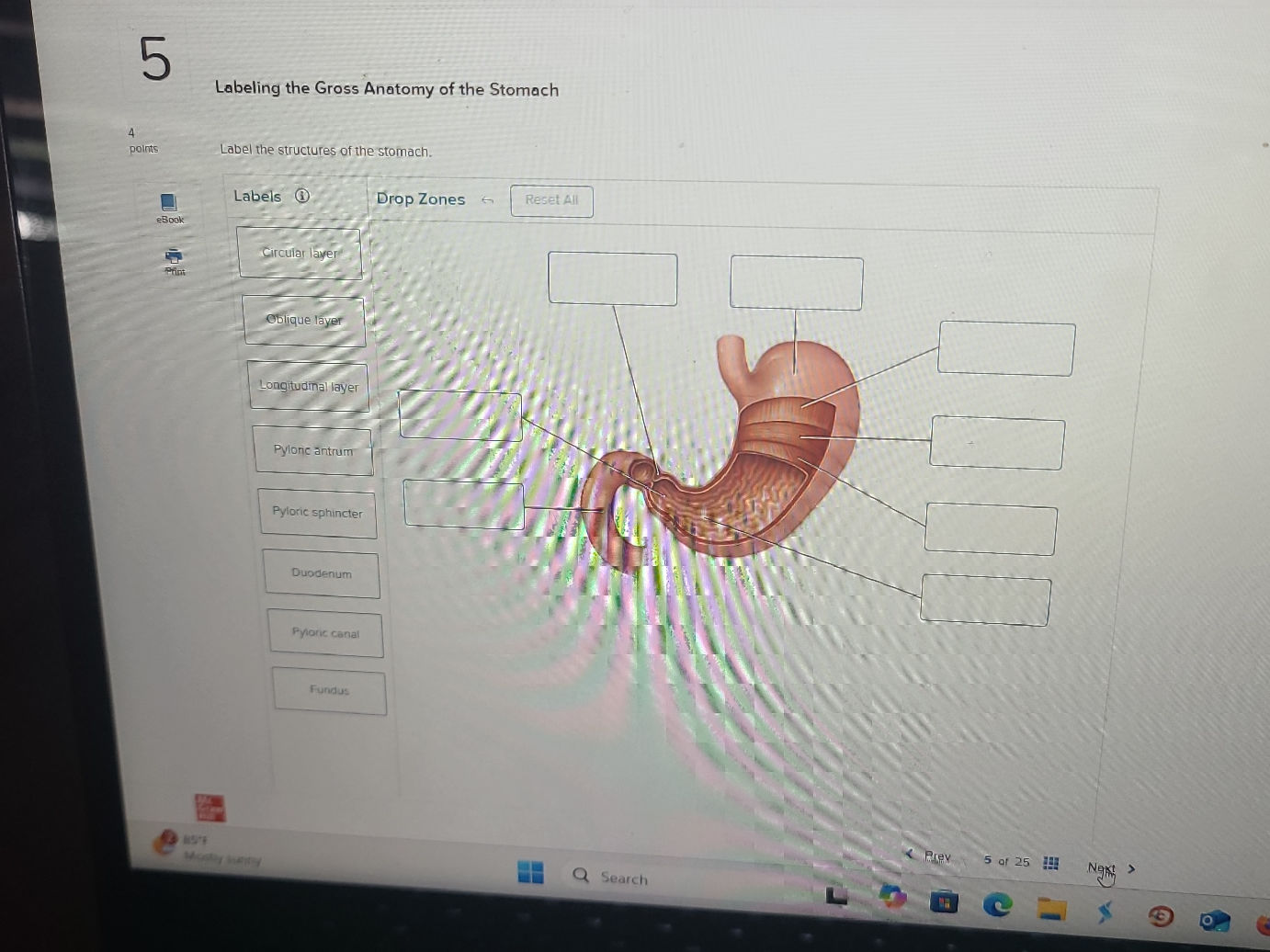Click the taskbar Search field
1270x952 pixels.
[619, 878]
